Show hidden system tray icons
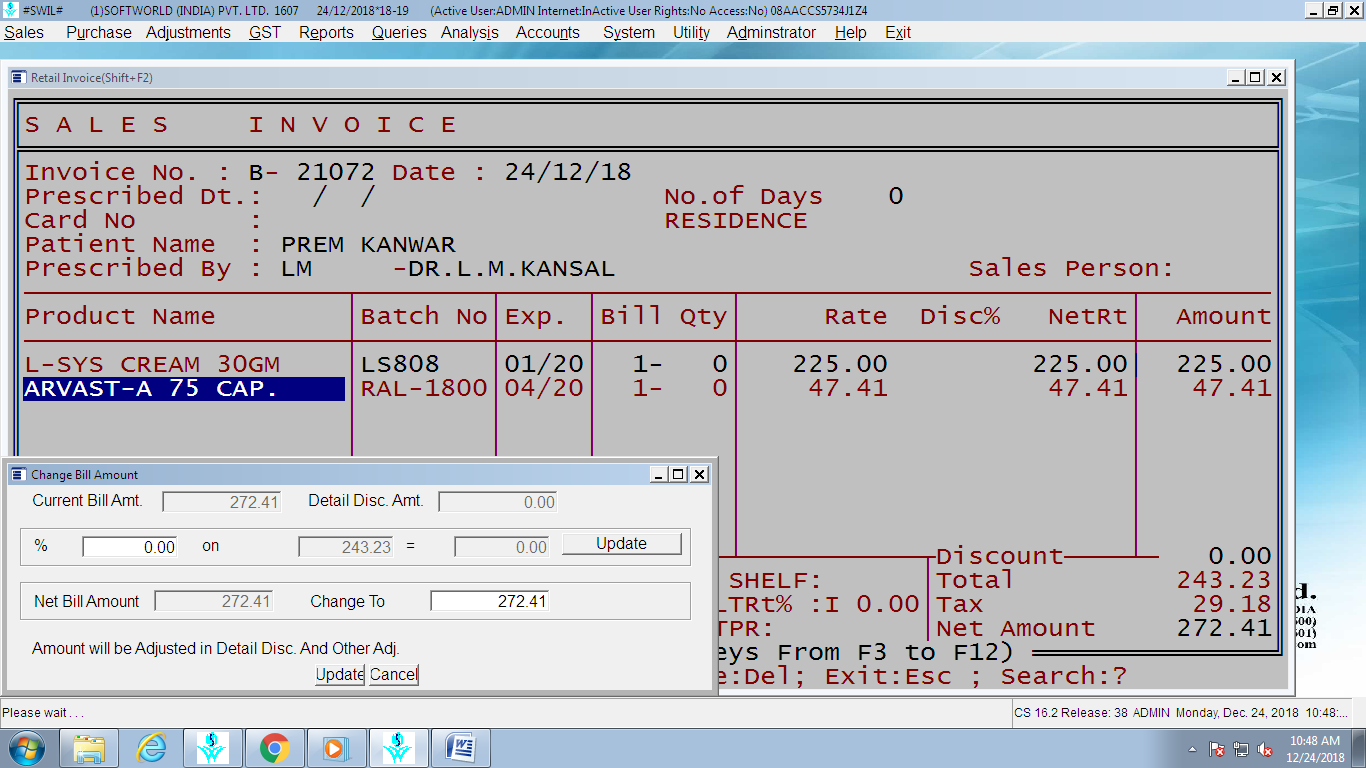 click(1192, 749)
